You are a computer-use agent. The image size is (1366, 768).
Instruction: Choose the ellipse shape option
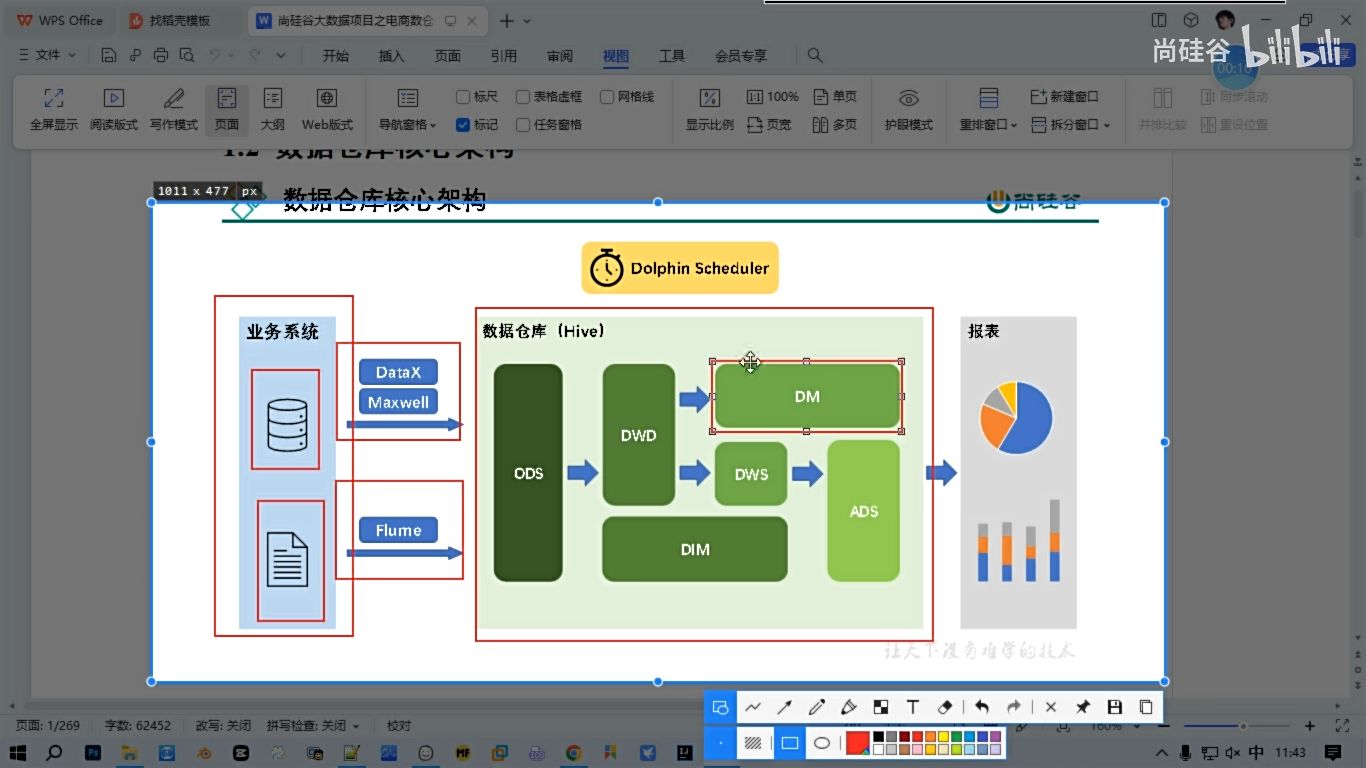click(x=822, y=743)
